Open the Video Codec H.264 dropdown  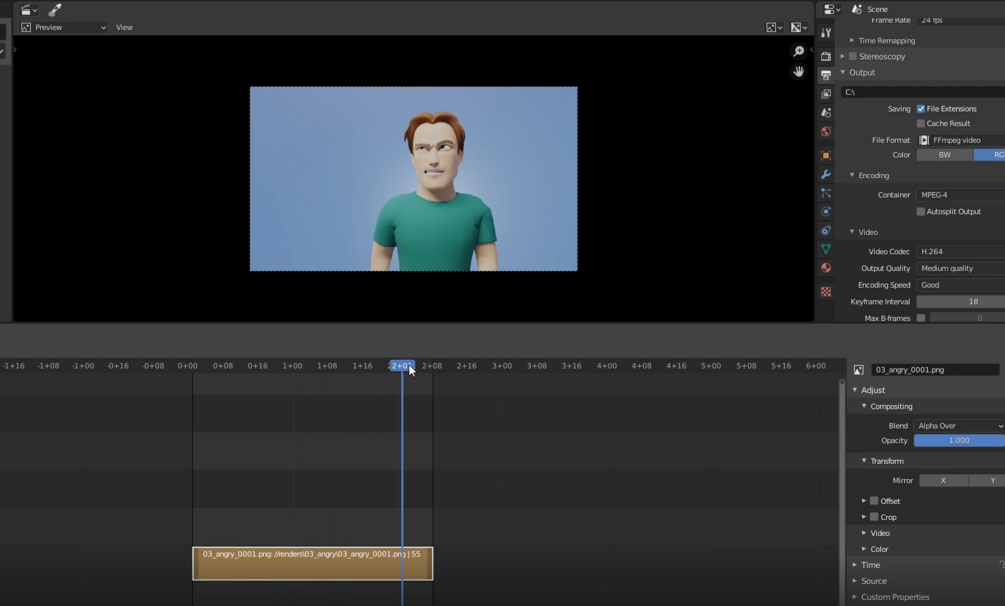click(x=960, y=252)
